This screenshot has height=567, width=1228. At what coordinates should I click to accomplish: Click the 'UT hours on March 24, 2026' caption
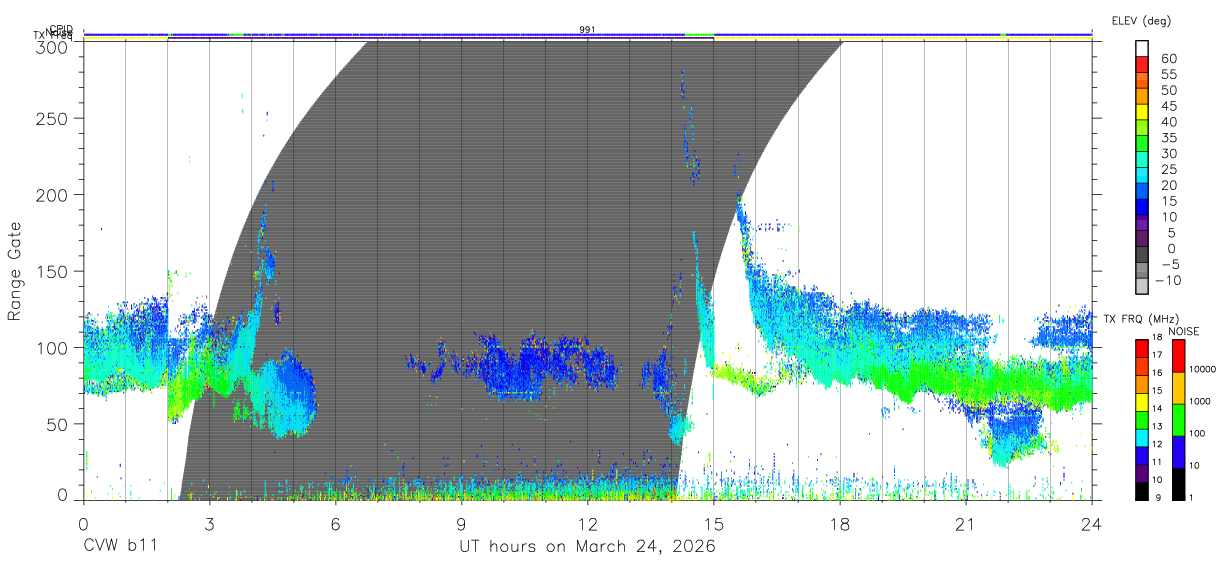(x=588, y=547)
